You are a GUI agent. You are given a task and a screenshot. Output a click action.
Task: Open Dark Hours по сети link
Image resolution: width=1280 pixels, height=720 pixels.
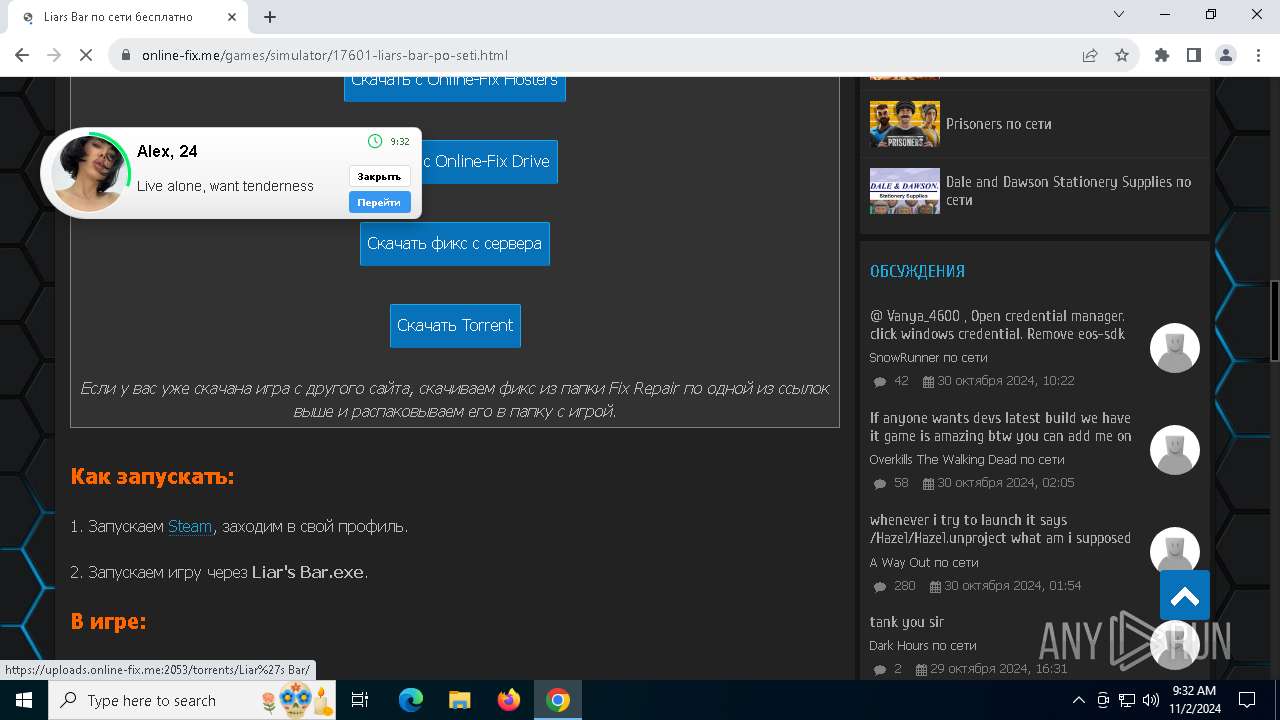click(x=922, y=645)
